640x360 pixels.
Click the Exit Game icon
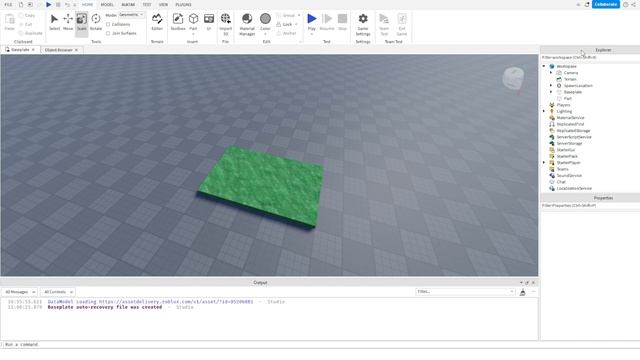pyautogui.click(x=402, y=19)
